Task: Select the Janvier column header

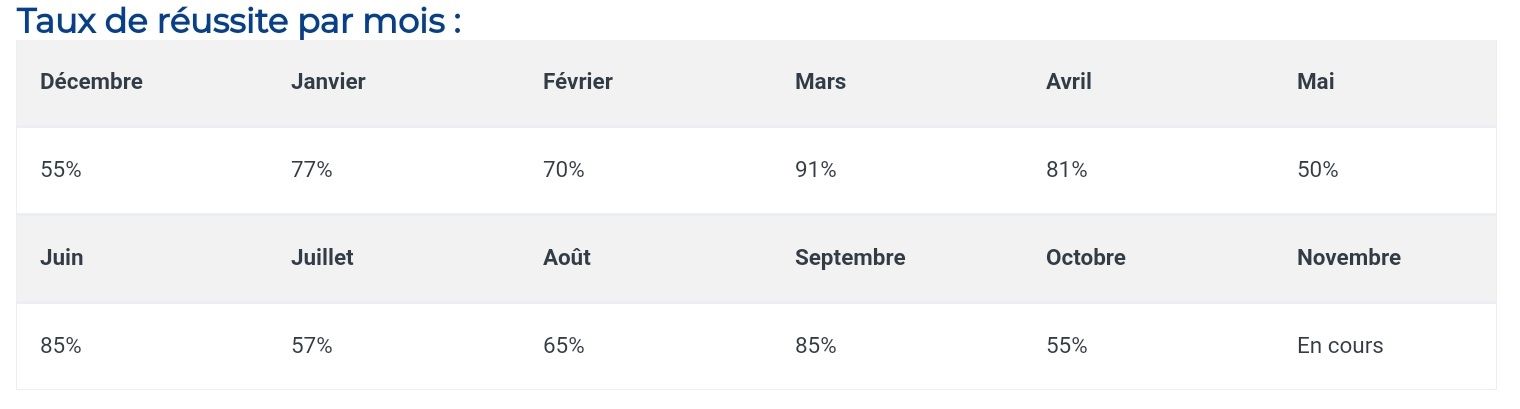Action: click(328, 82)
